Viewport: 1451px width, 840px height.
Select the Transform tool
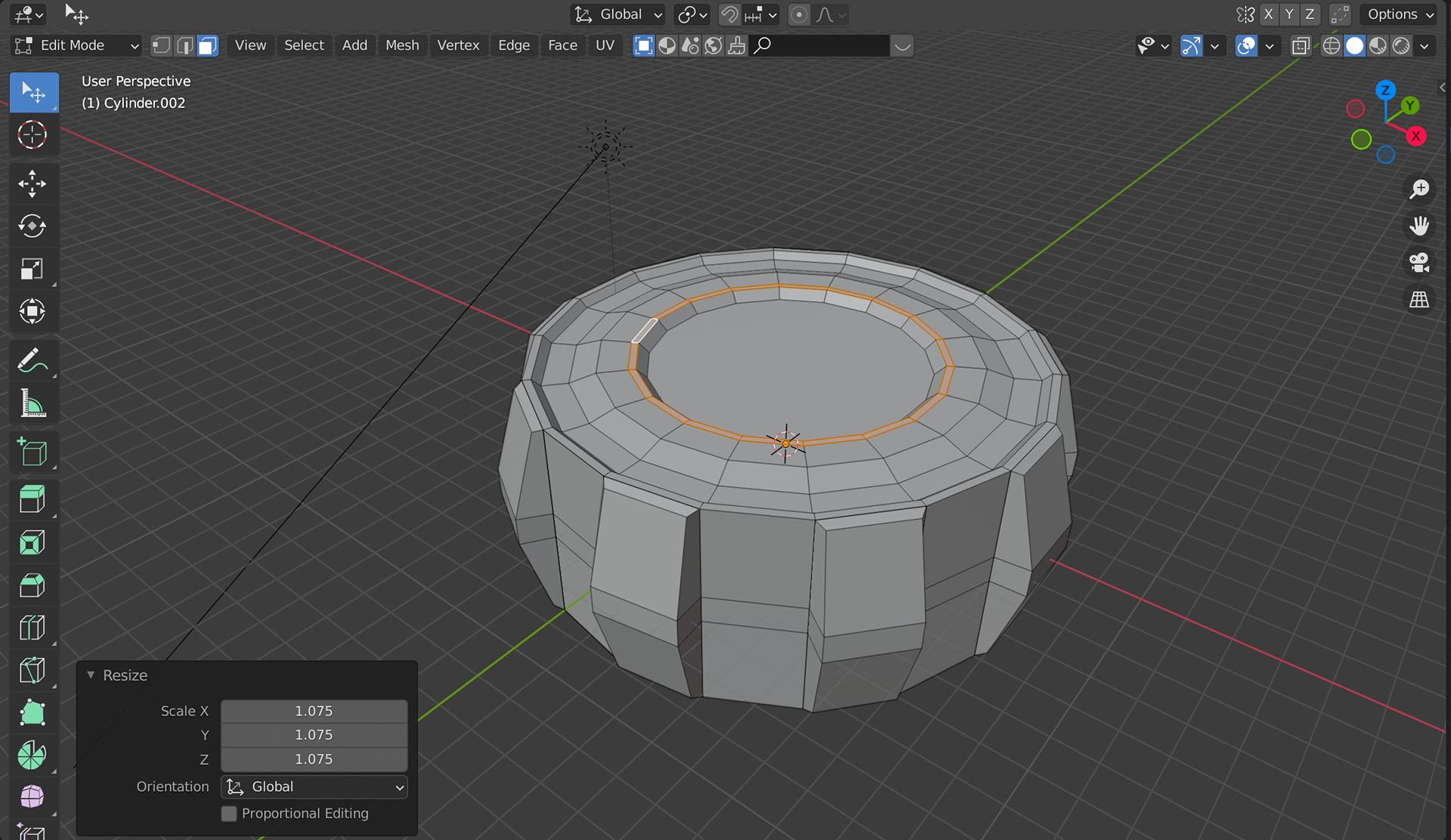pos(32,311)
